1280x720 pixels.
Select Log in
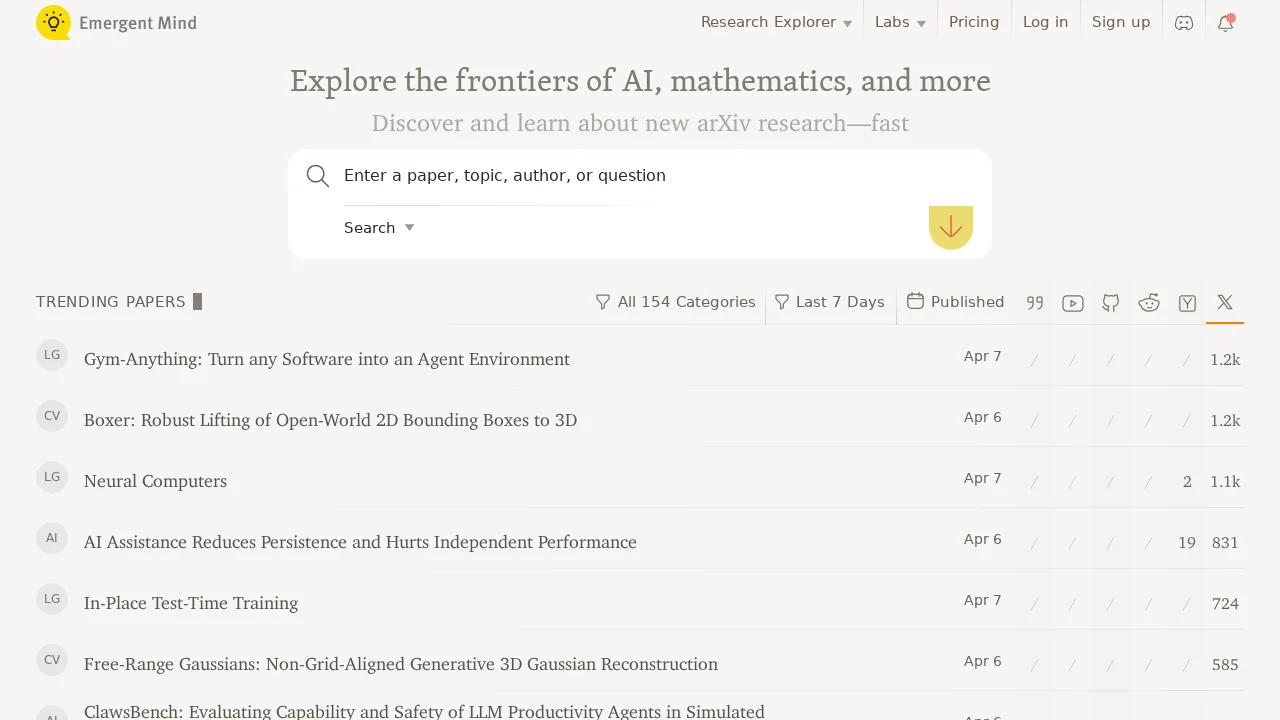(1045, 21)
